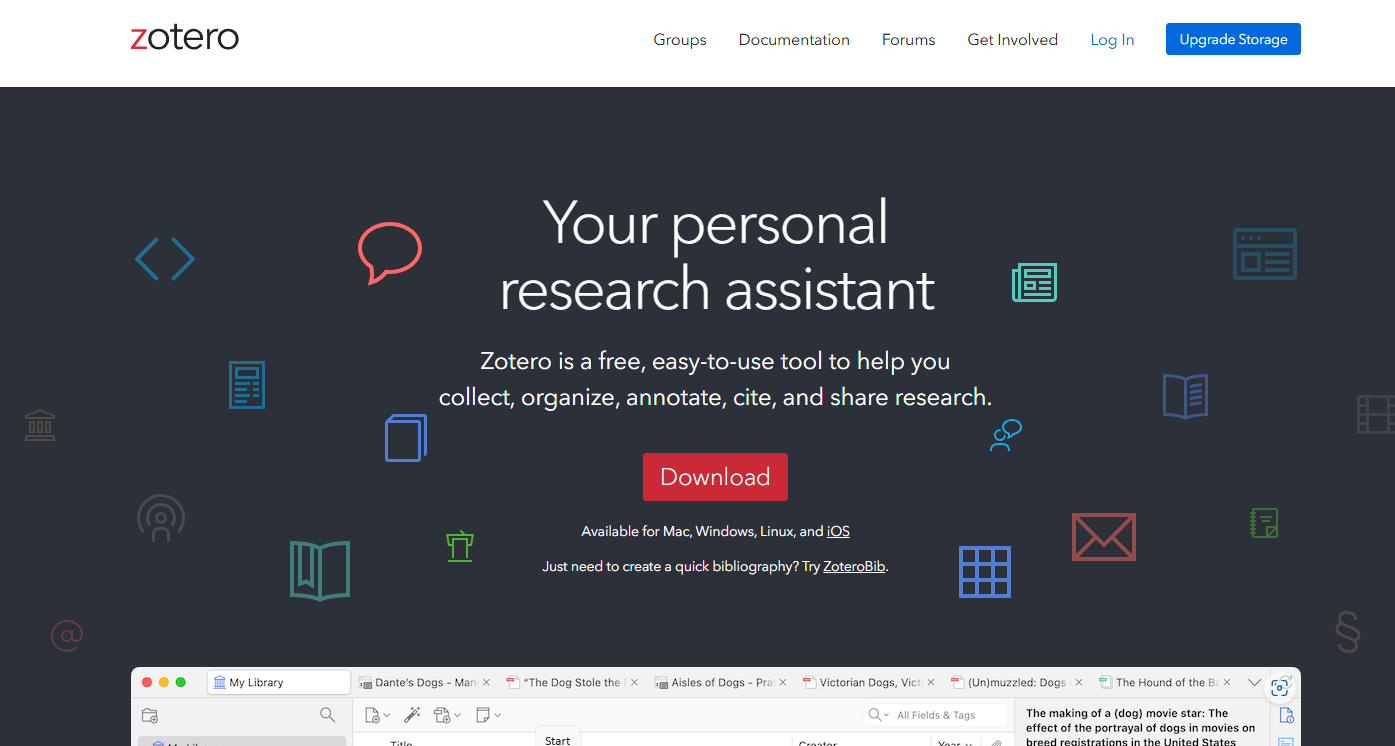The height and width of the screenshot is (746, 1395).
Task: Open the Add Attachment dropdown
Action: click(x=447, y=715)
